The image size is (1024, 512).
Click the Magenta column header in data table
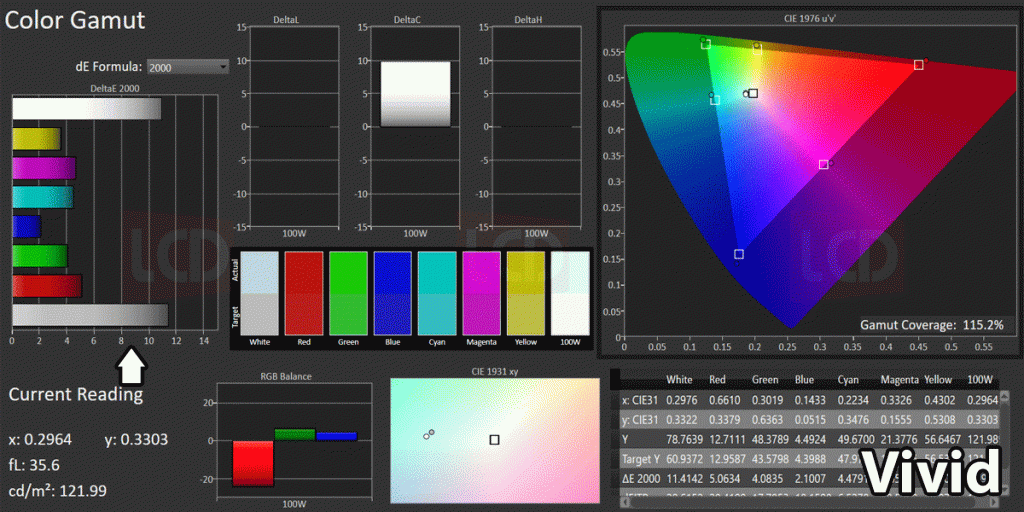pos(899,379)
